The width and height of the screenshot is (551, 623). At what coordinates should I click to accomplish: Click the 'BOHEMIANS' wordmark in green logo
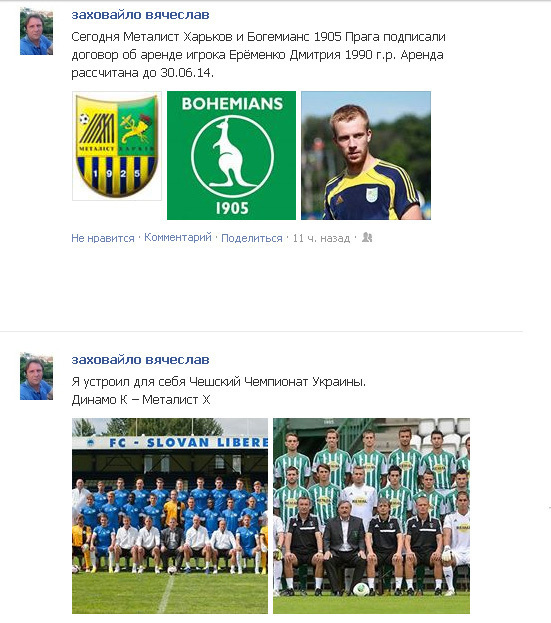[232, 104]
